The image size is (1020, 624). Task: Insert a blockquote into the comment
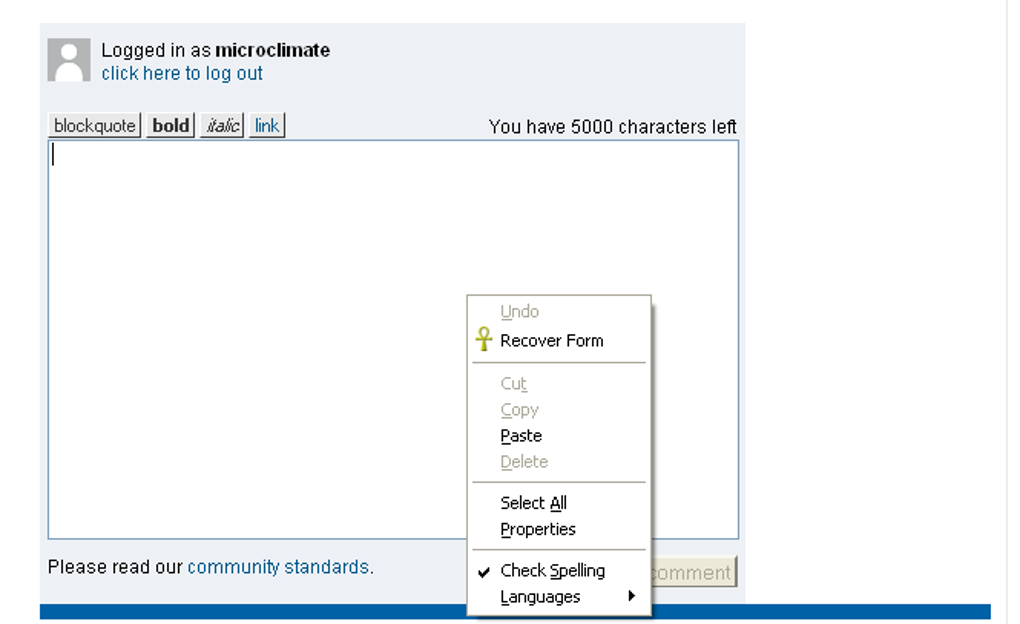(x=94, y=125)
